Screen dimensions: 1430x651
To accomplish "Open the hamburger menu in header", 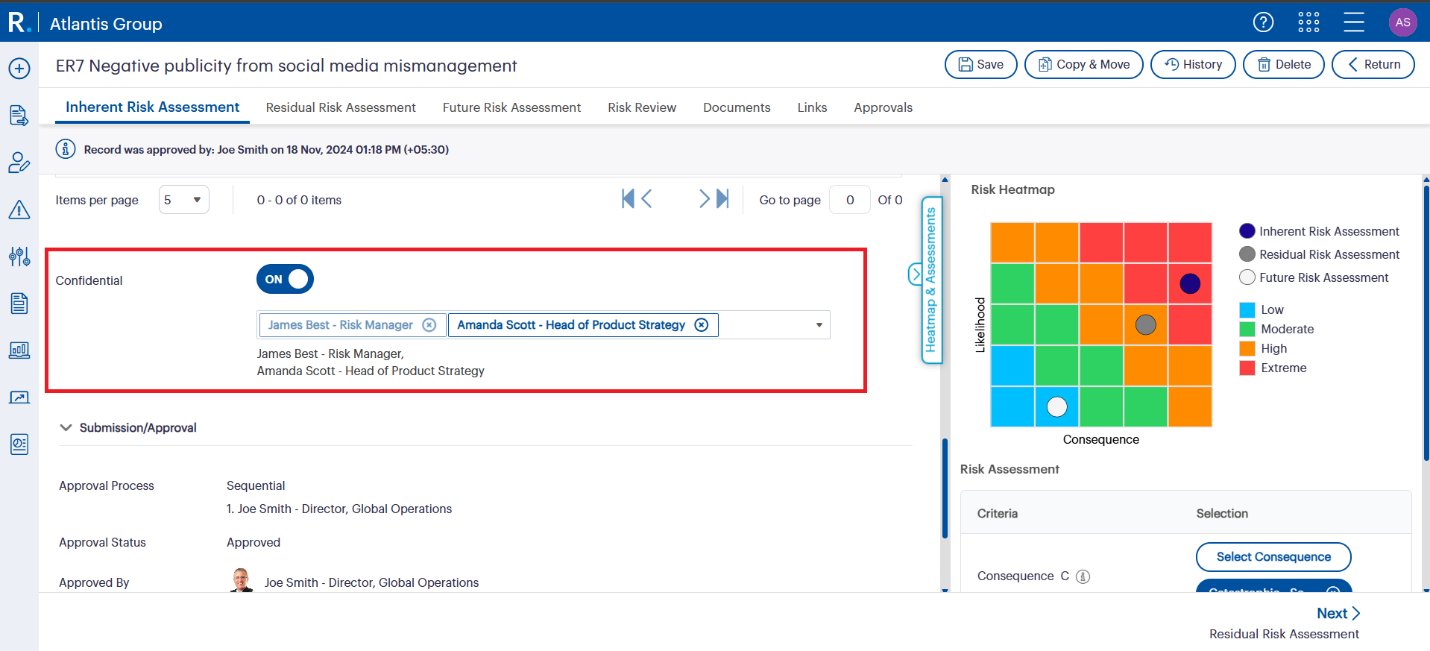I will click(1354, 22).
